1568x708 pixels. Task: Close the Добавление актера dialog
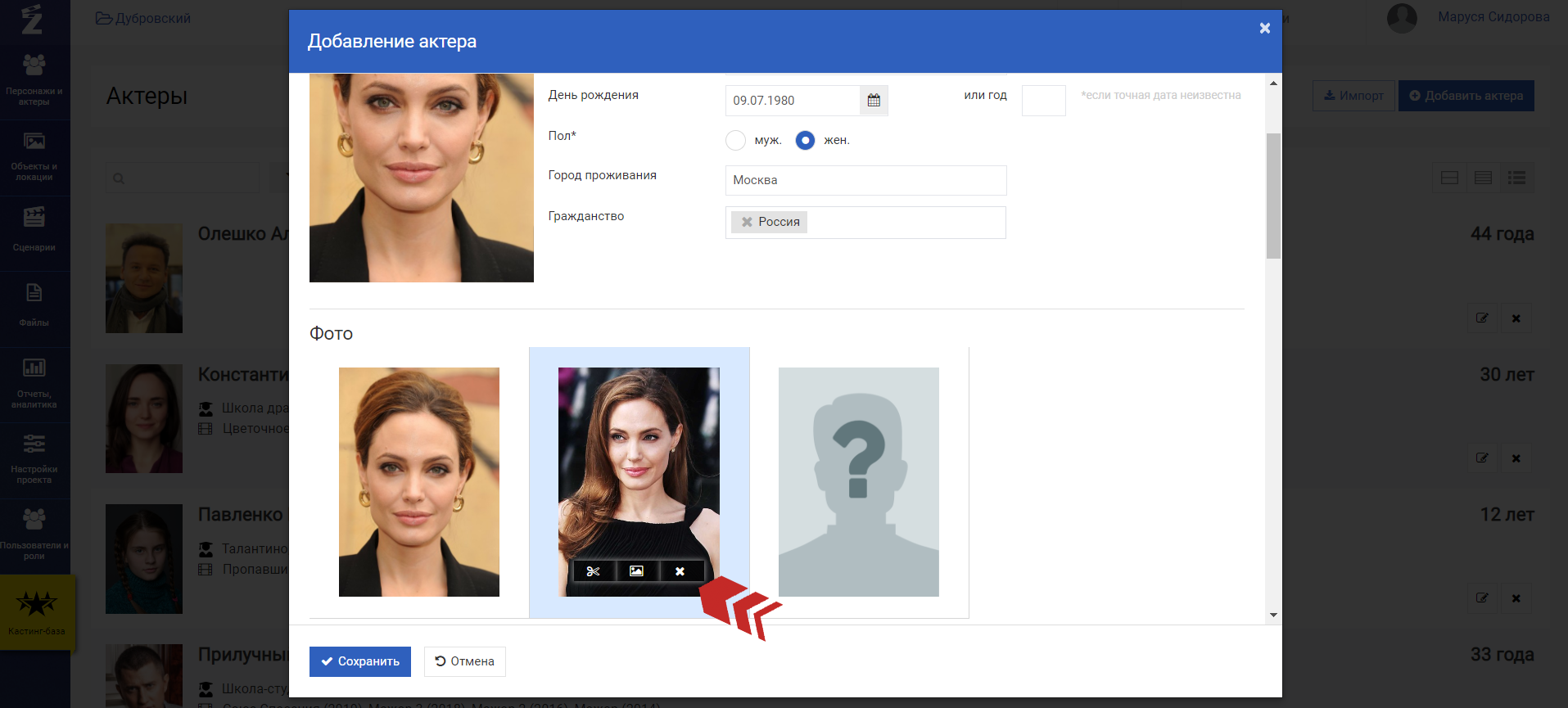click(1264, 28)
